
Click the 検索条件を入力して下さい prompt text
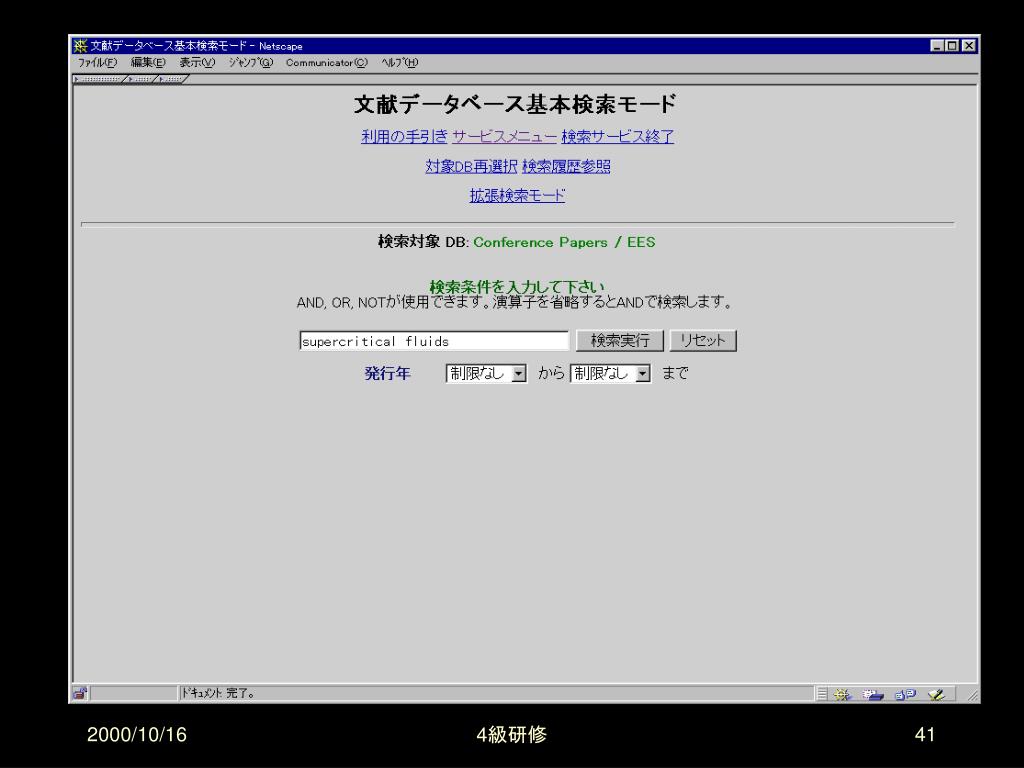click(517, 286)
